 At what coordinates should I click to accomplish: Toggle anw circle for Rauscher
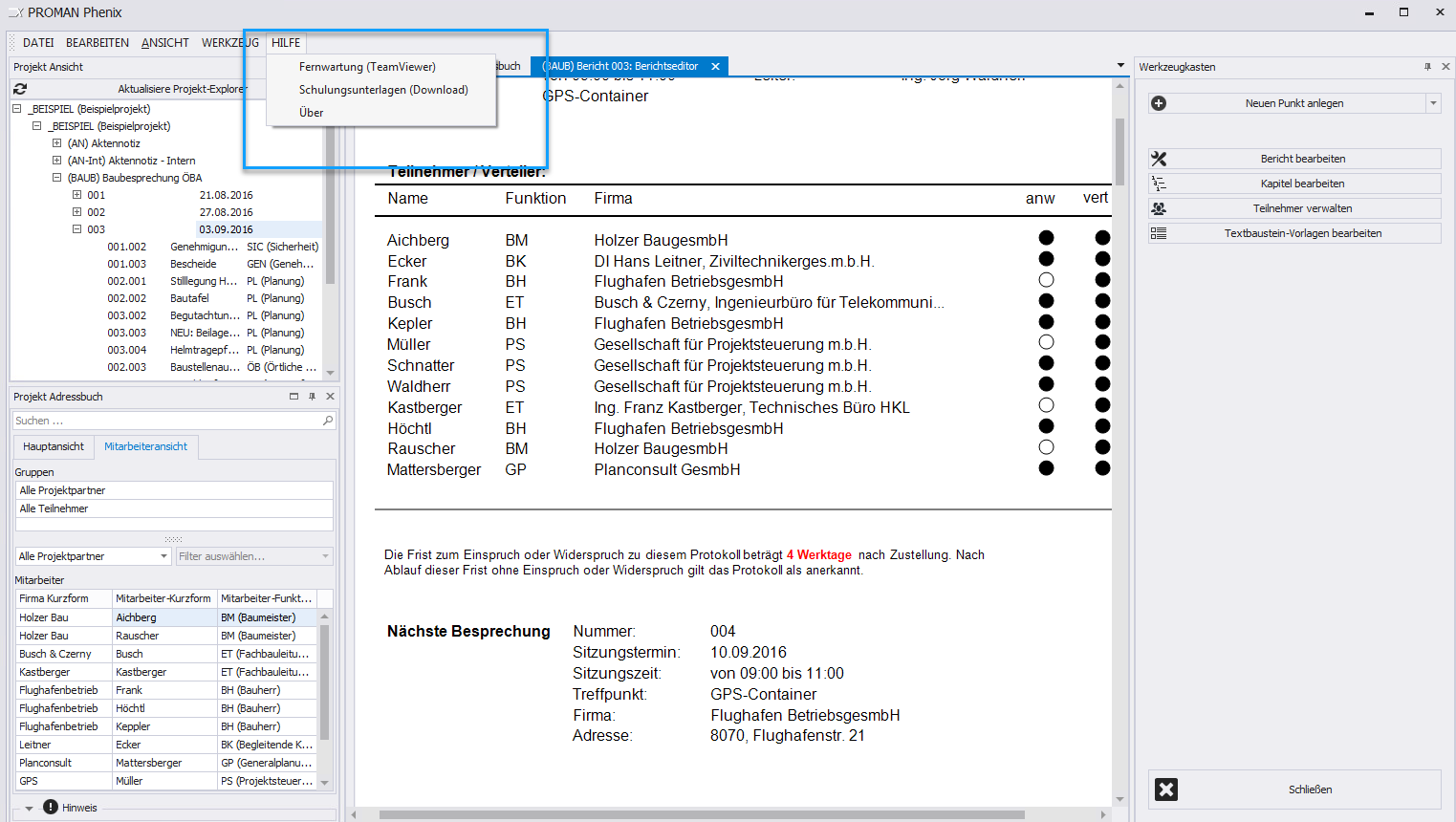(1046, 447)
